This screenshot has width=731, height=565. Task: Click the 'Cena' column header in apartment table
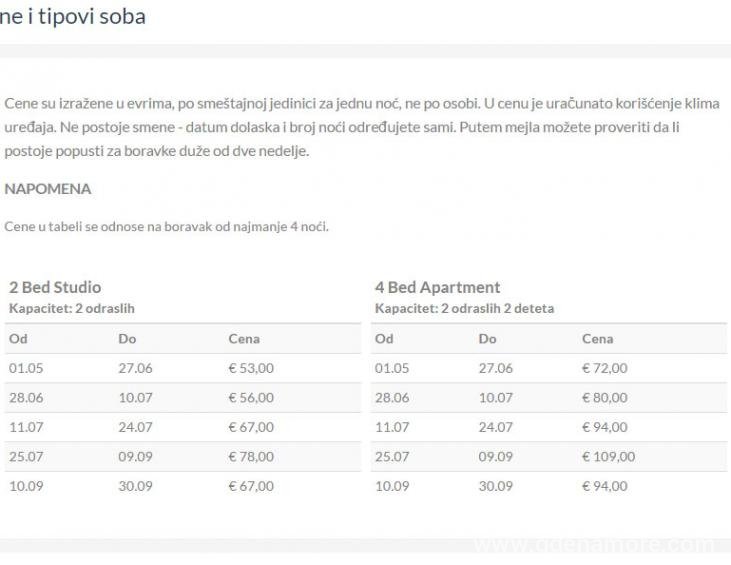pyautogui.click(x=597, y=339)
